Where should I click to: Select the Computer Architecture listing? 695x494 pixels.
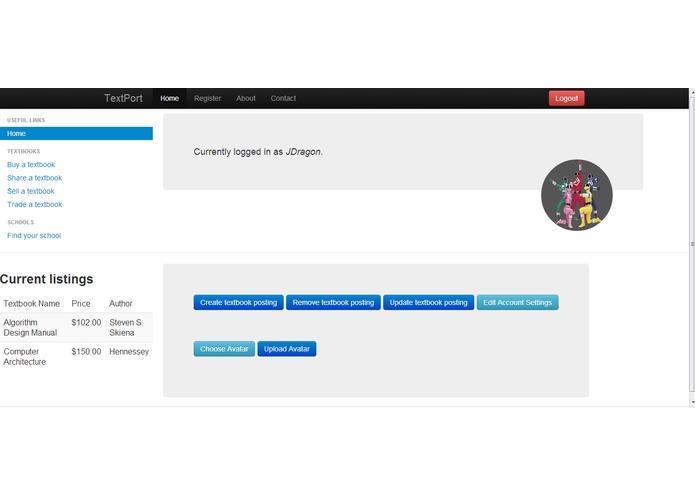(25, 357)
